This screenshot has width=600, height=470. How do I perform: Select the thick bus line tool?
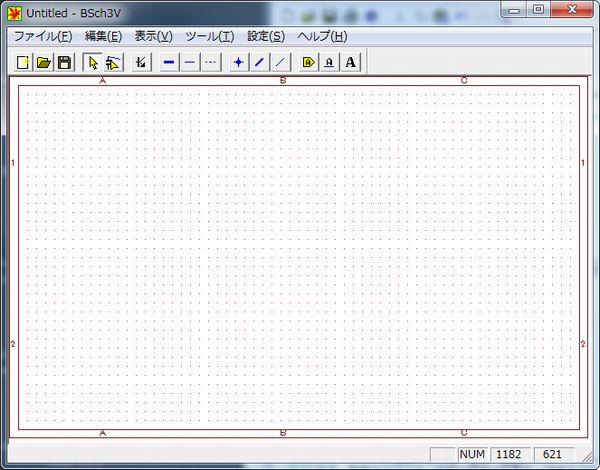point(169,62)
